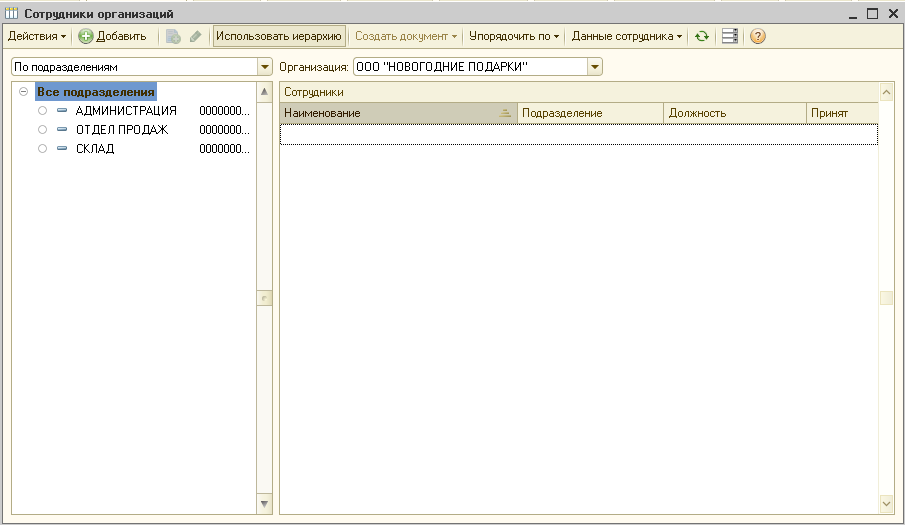Click the ООО "НОВОГОДНИЕ ПОДАРКИ" organization field

[x=470, y=67]
